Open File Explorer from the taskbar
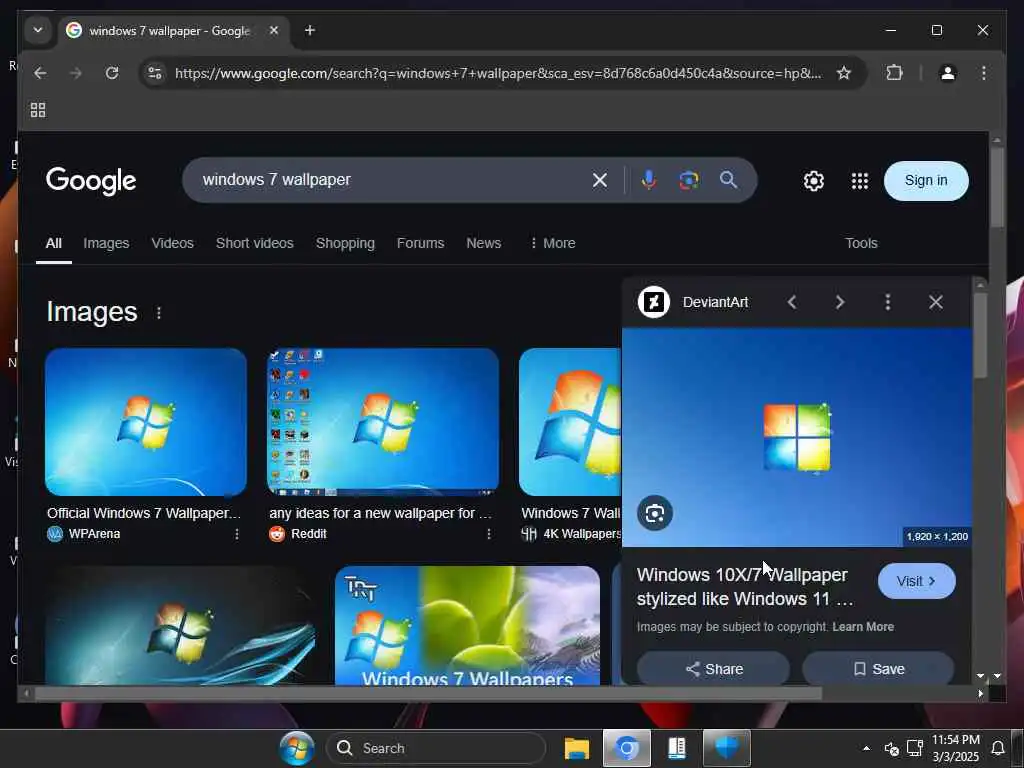This screenshot has height=768, width=1024. point(577,748)
